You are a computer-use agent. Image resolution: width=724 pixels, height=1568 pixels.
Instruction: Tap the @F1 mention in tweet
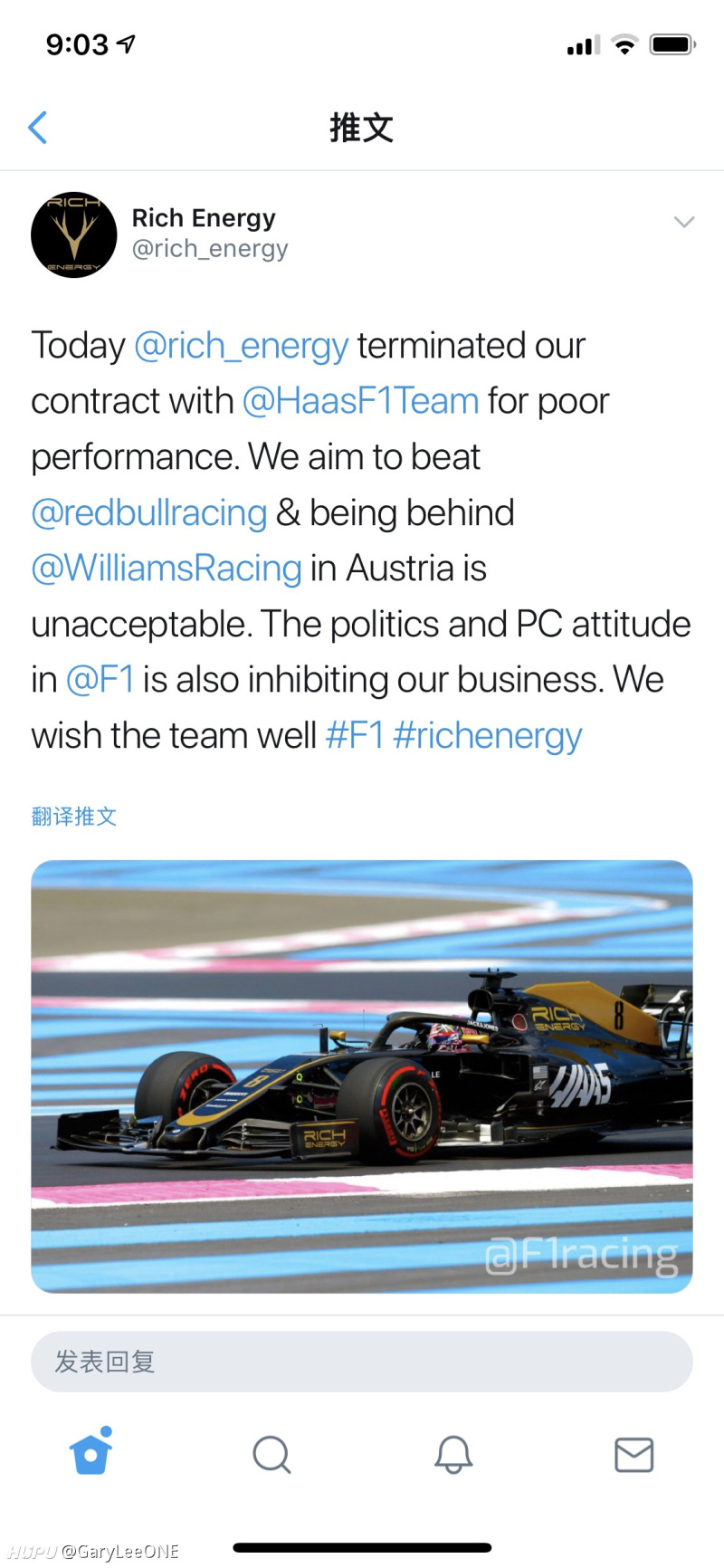coord(100,680)
